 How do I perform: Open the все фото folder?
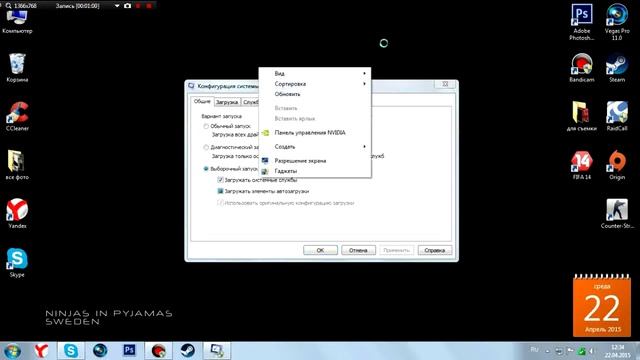[x=17, y=165]
